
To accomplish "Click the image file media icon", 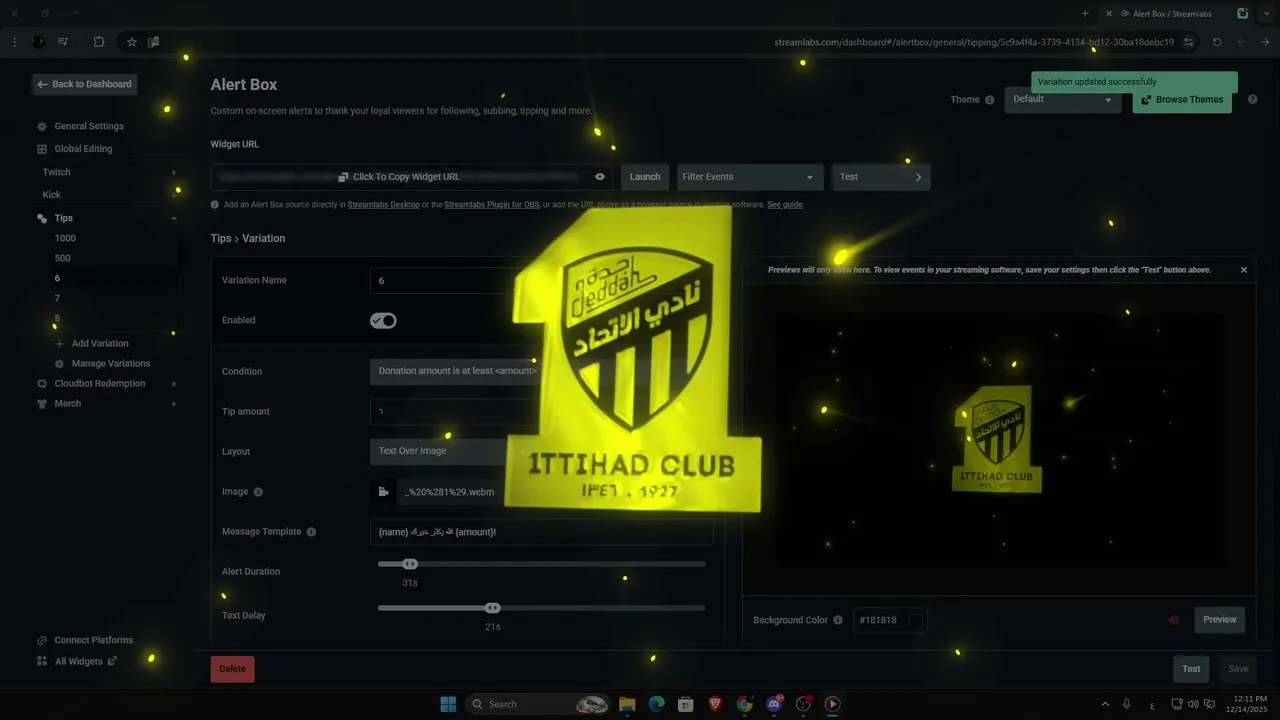I will pyautogui.click(x=383, y=492).
